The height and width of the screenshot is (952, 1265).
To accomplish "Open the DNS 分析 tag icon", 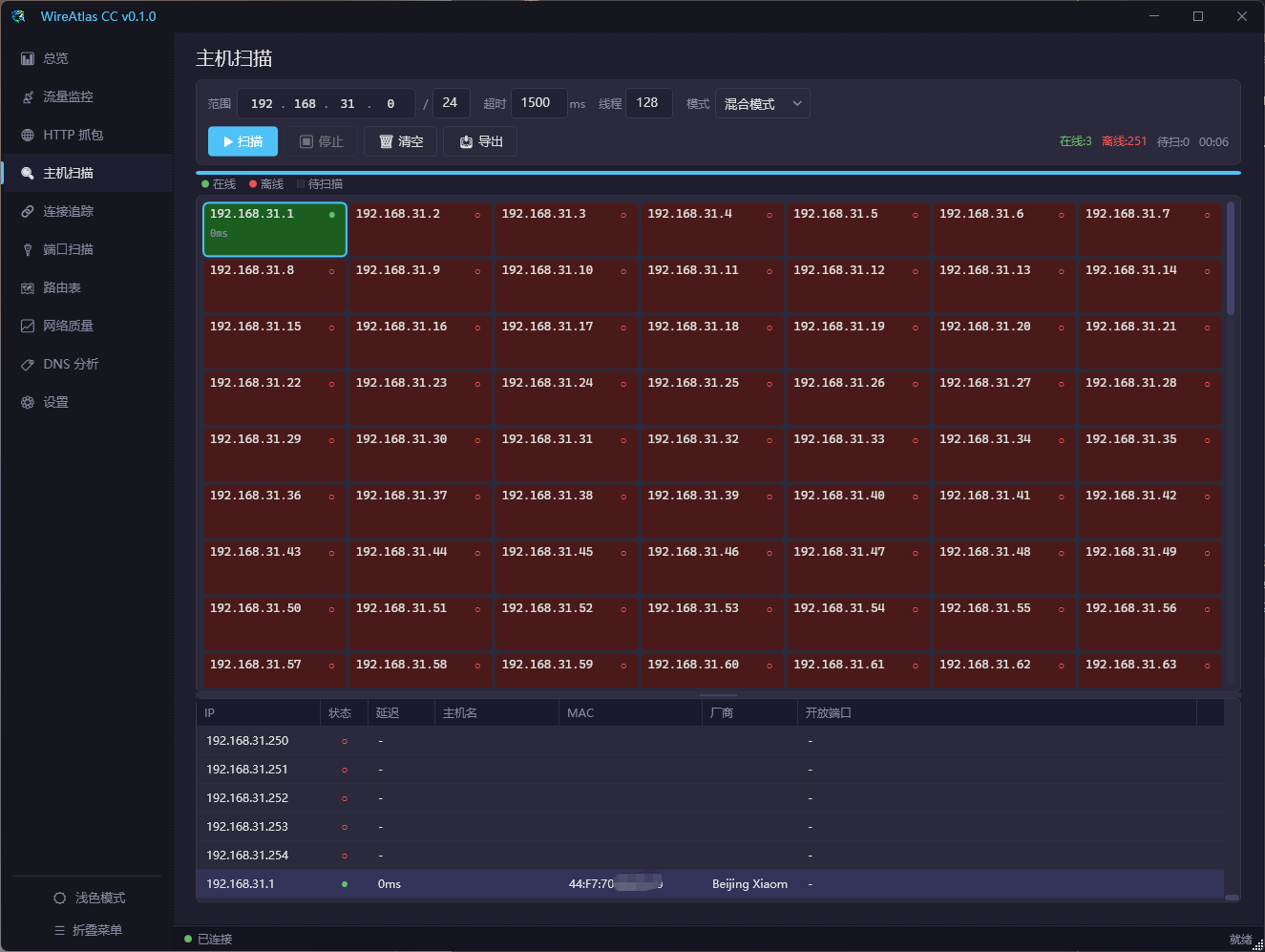I will point(28,364).
